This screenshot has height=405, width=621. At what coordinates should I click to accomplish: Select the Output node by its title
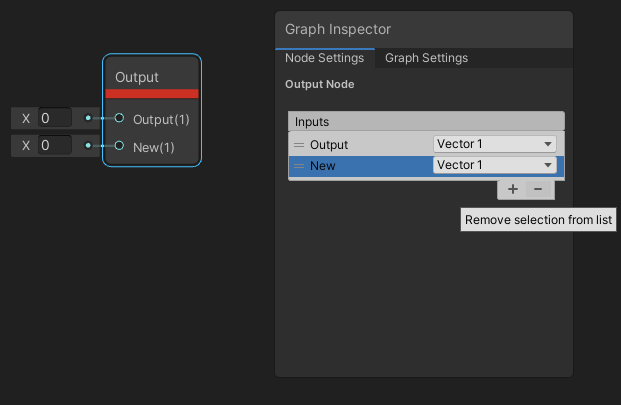[137, 77]
